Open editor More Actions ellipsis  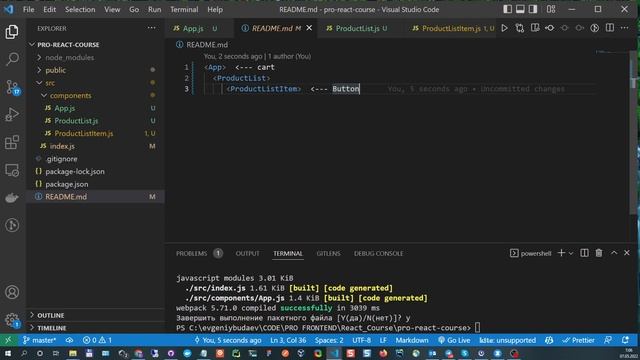click(x=624, y=28)
